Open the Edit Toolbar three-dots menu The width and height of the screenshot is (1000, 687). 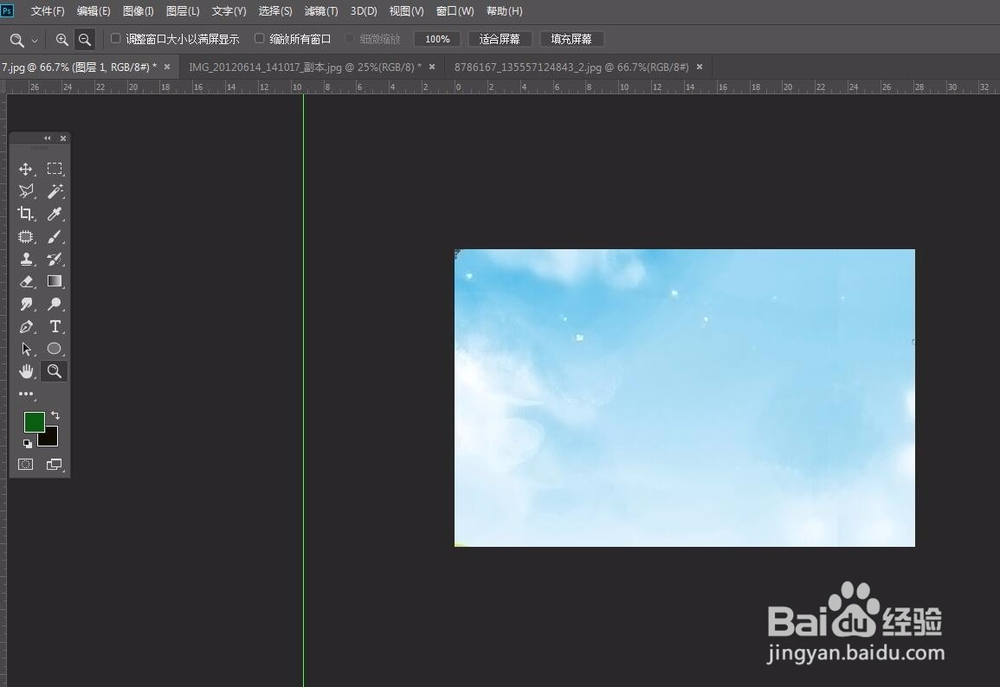pos(26,394)
